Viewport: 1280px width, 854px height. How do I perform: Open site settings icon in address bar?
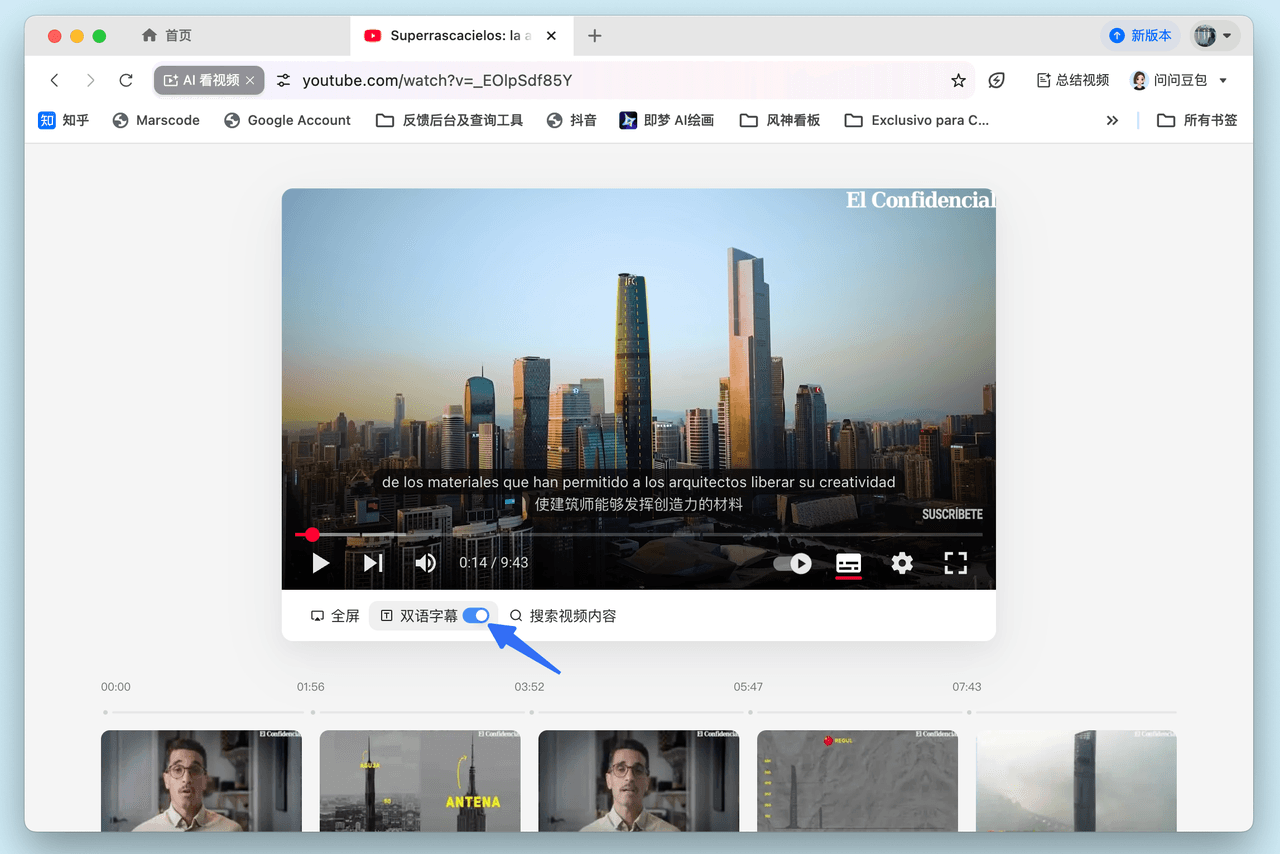point(284,80)
